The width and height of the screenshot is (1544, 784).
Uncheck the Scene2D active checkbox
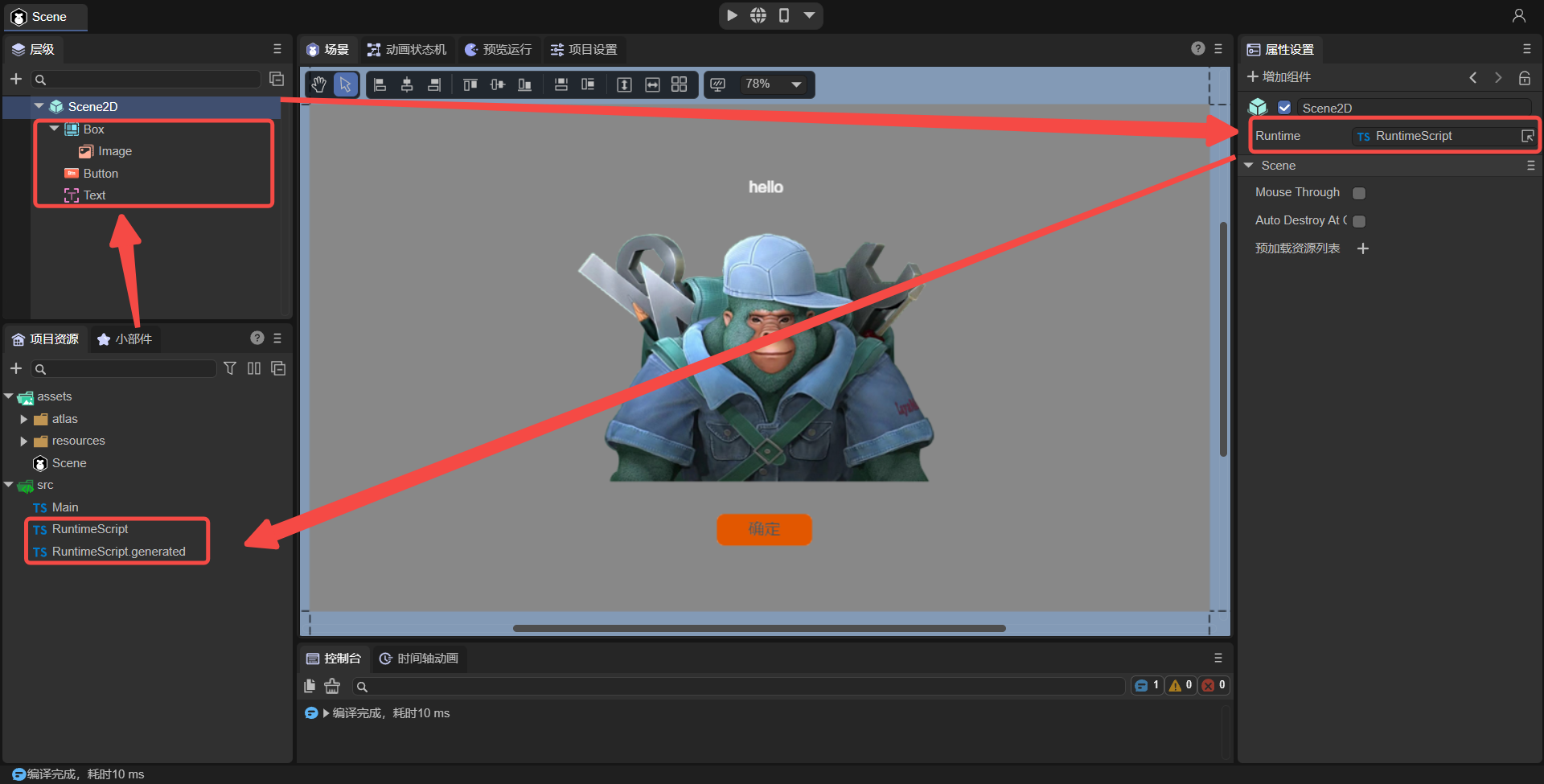[x=1284, y=108]
